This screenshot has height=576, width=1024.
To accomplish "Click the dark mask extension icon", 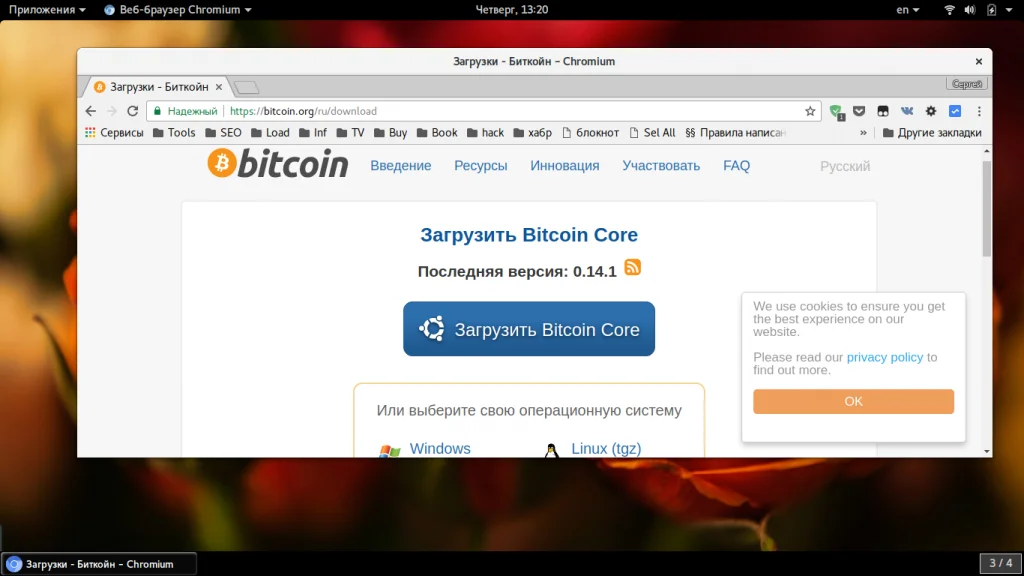I will pyautogui.click(x=883, y=111).
